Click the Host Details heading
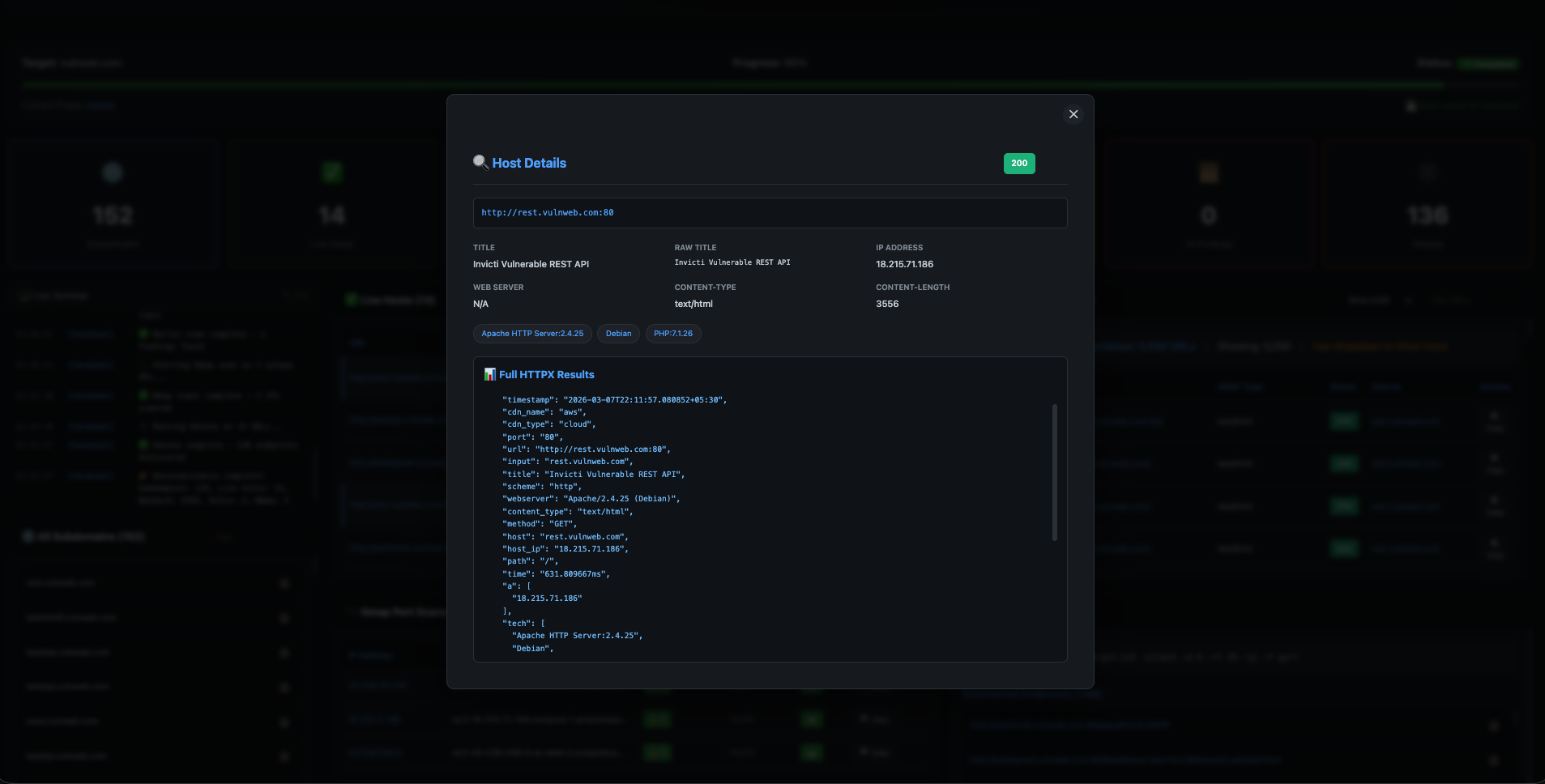 [529, 163]
